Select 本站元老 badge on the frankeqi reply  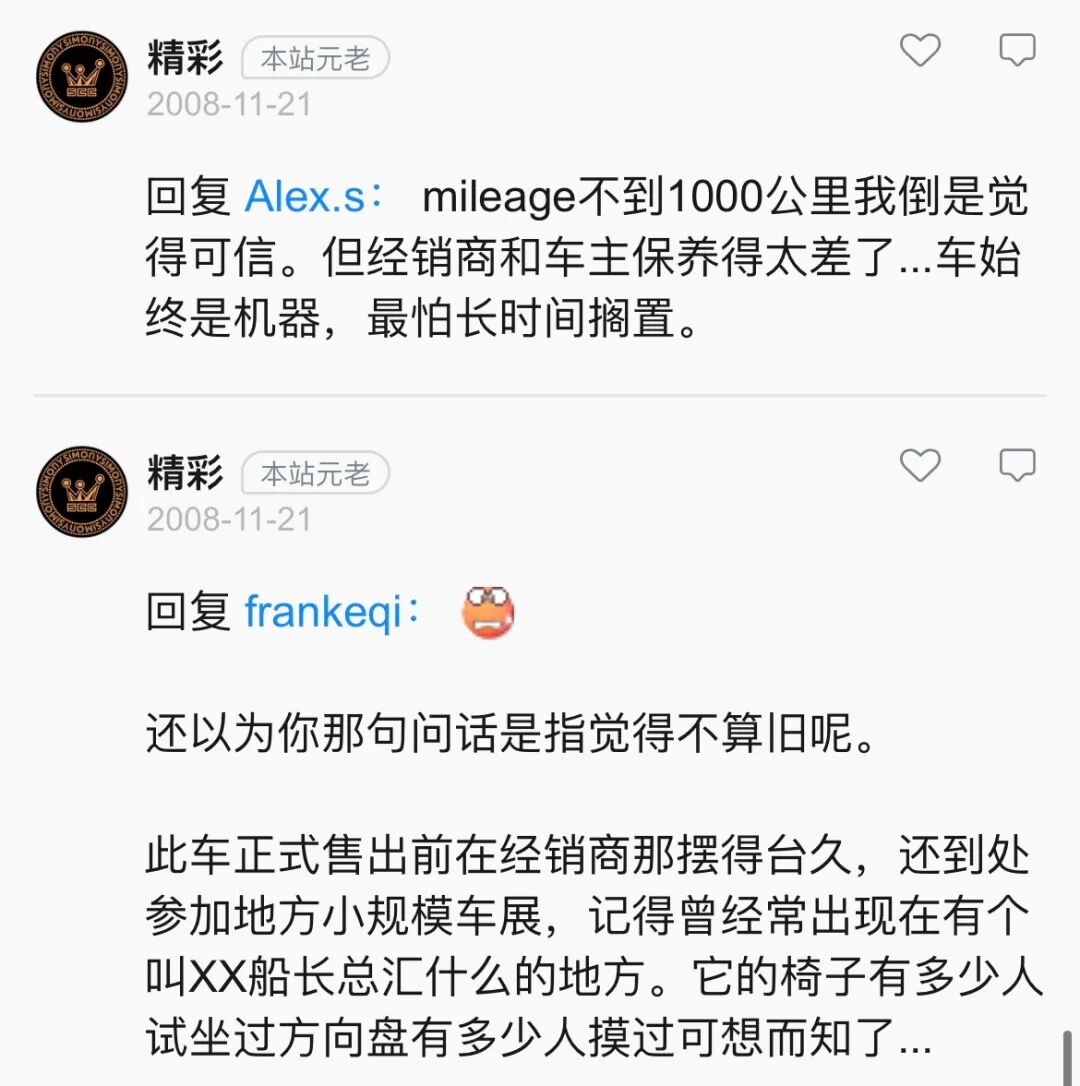pos(315,473)
